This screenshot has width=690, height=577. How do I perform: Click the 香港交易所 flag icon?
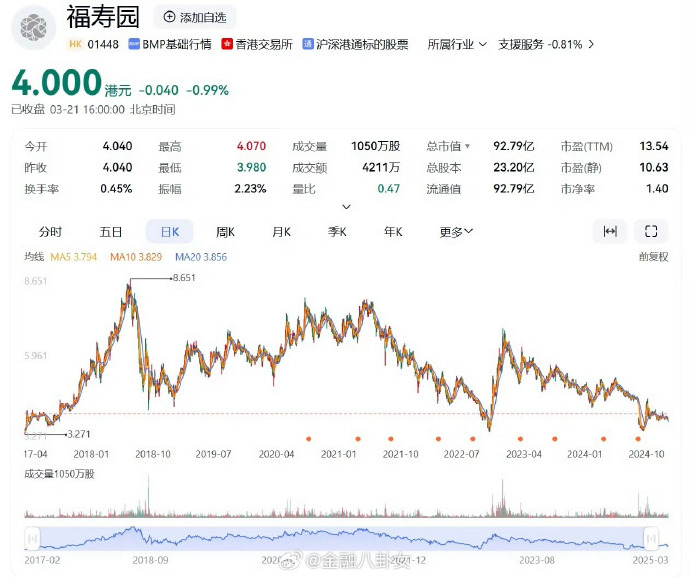(x=227, y=44)
